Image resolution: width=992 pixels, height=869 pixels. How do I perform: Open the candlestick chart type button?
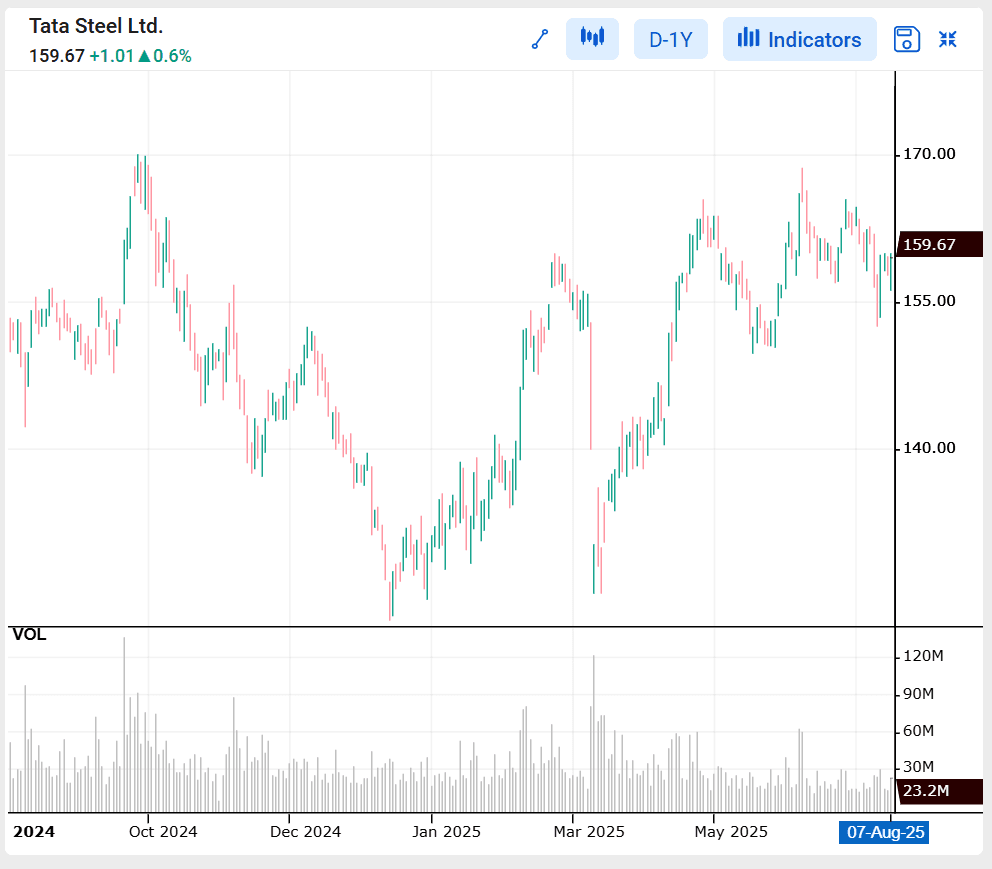point(592,39)
